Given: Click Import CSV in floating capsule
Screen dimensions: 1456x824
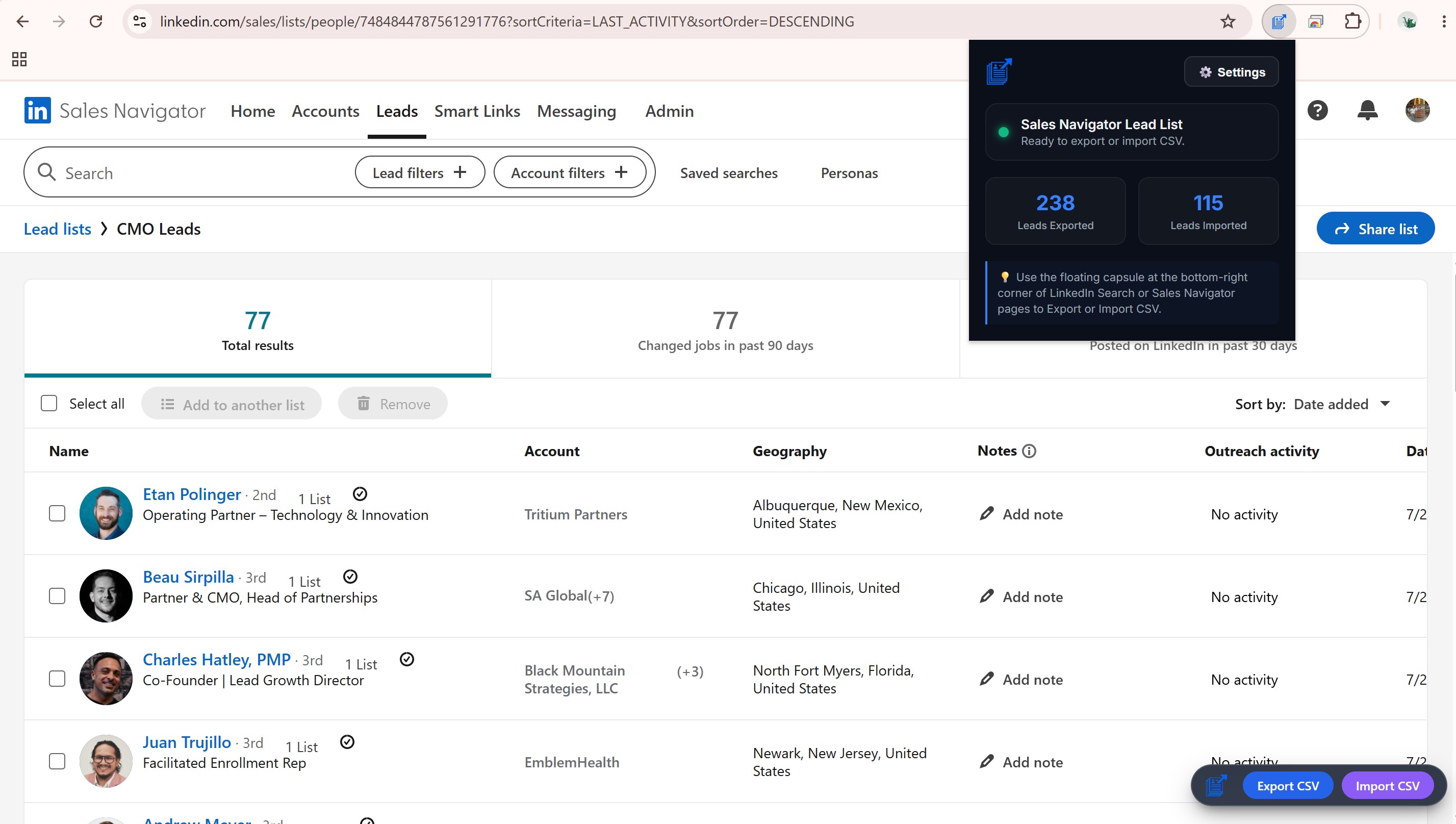Looking at the screenshot, I should [1387, 786].
